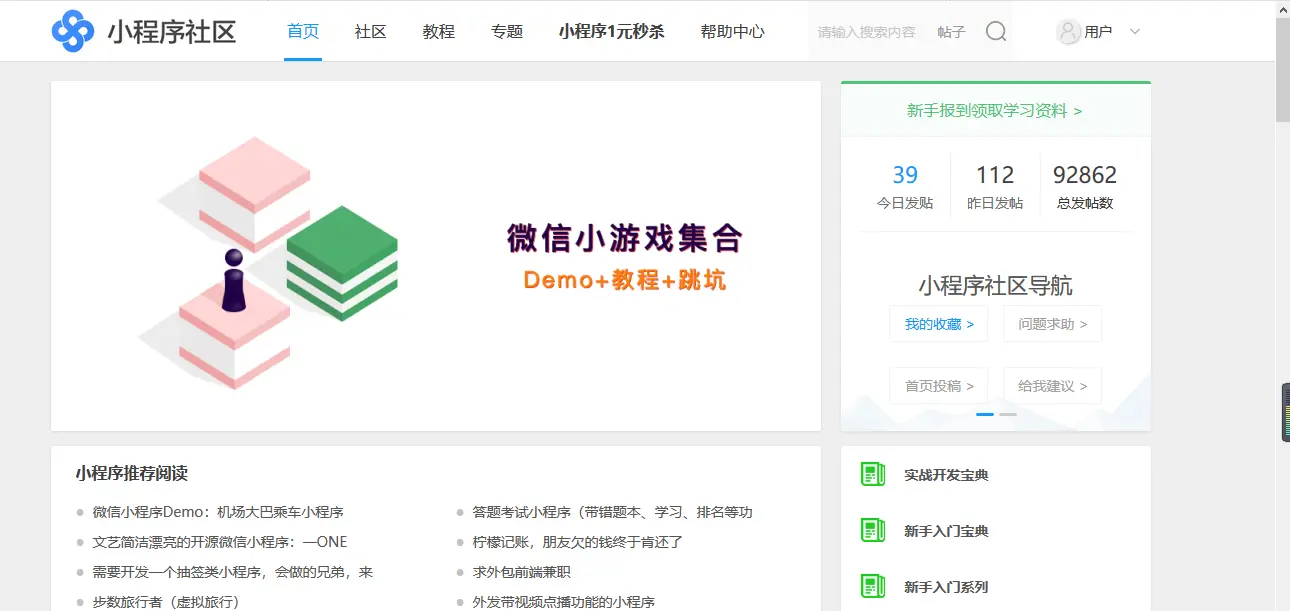The width and height of the screenshot is (1290, 611).
Task: Select the 专题 menu item
Action: pyautogui.click(x=507, y=31)
